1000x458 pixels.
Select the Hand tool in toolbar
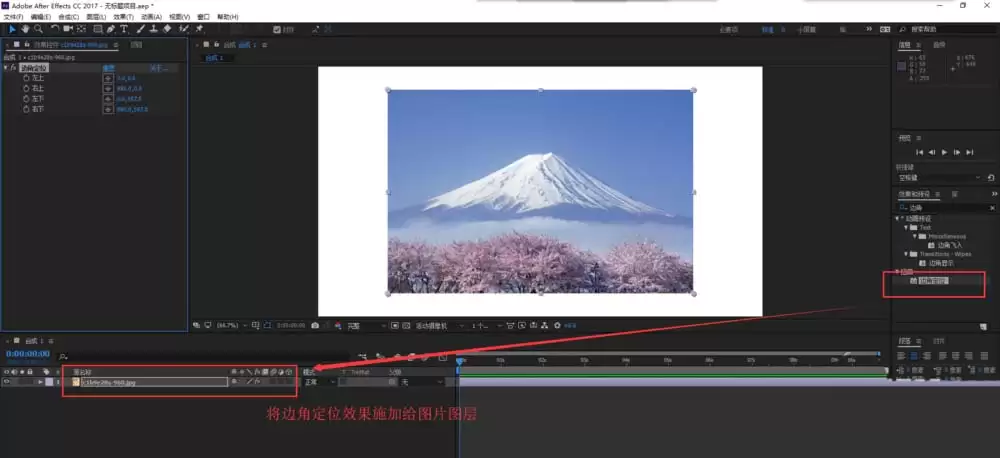pyautogui.click(x=25, y=29)
